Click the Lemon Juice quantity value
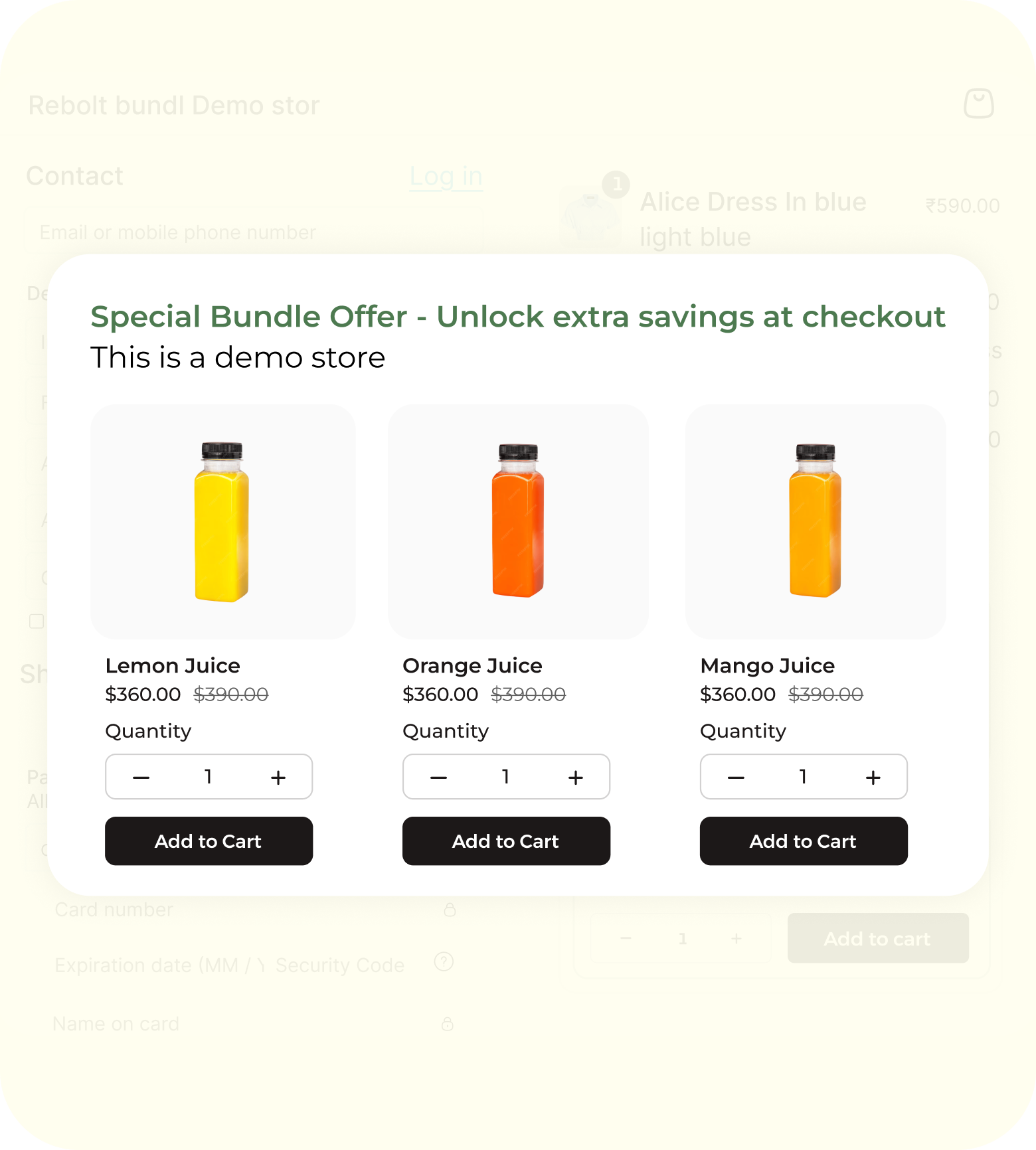Screen dimensions: 1036x1150 click(209, 777)
